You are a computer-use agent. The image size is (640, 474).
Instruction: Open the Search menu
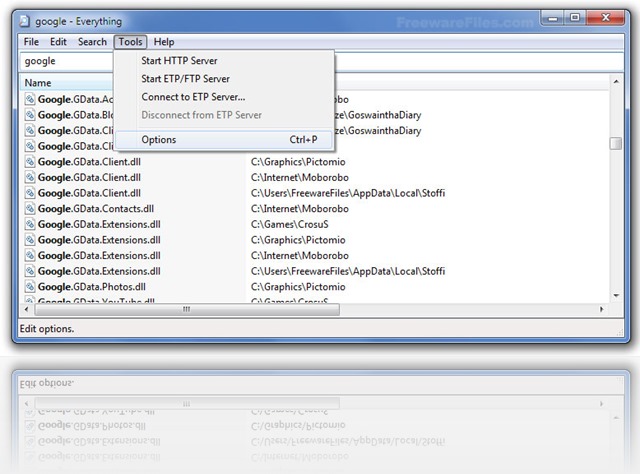click(x=92, y=42)
